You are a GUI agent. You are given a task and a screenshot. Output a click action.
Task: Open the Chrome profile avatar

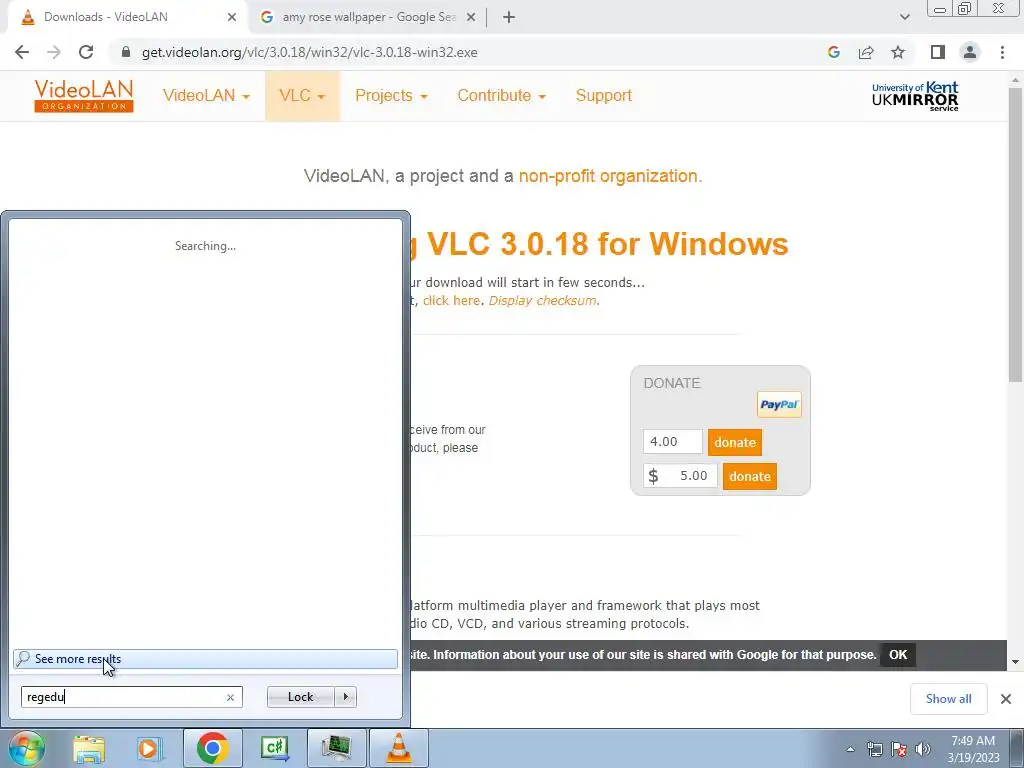point(970,52)
